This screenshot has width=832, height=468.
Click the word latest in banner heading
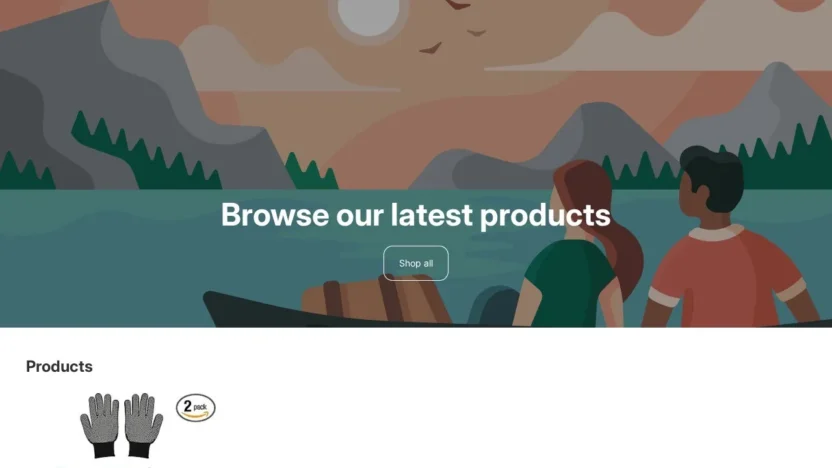[x=431, y=214]
